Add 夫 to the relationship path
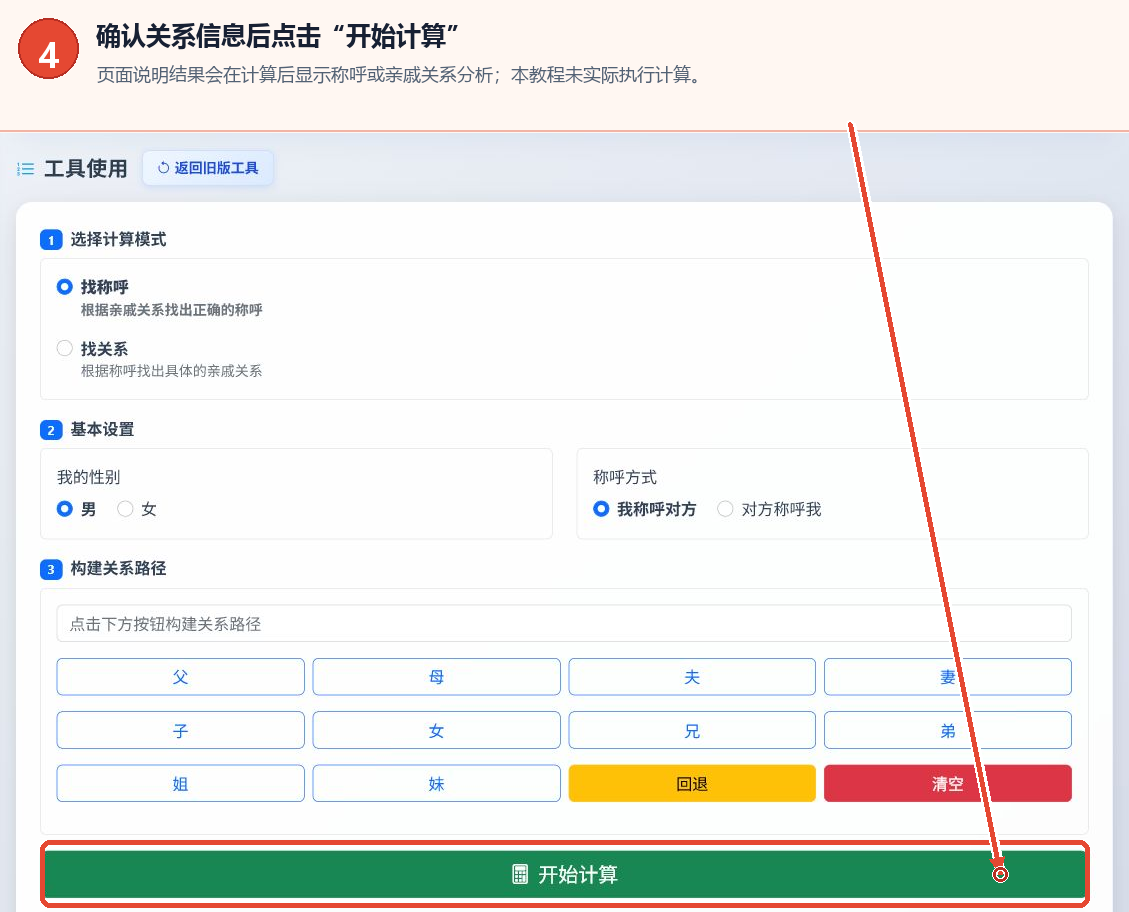The image size is (1129, 912). point(692,677)
